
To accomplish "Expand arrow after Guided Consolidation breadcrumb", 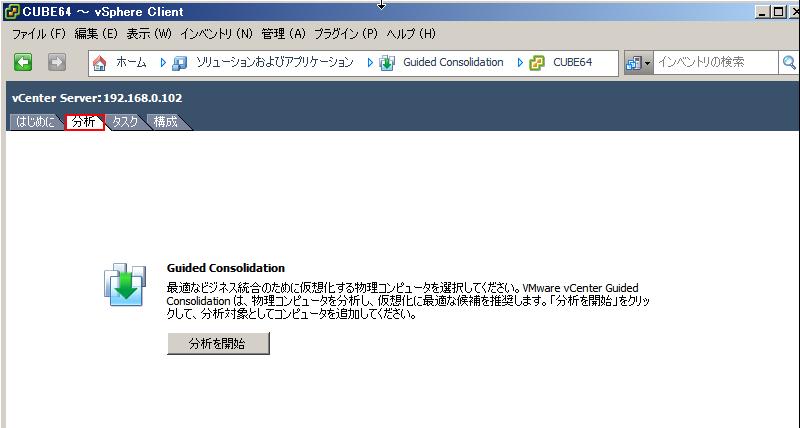I will (520, 63).
